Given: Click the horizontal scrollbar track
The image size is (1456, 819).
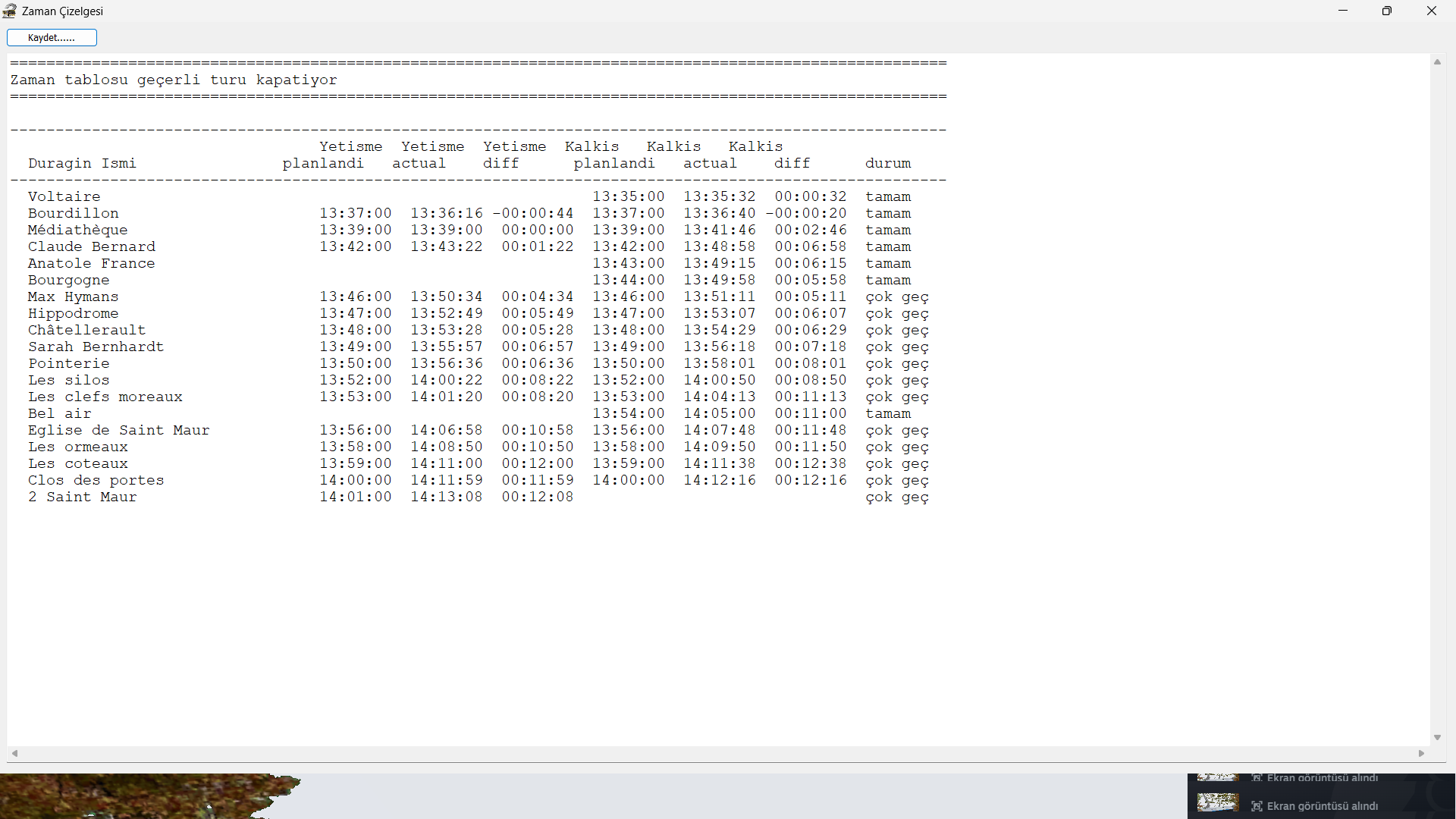Looking at the screenshot, I should [x=717, y=753].
